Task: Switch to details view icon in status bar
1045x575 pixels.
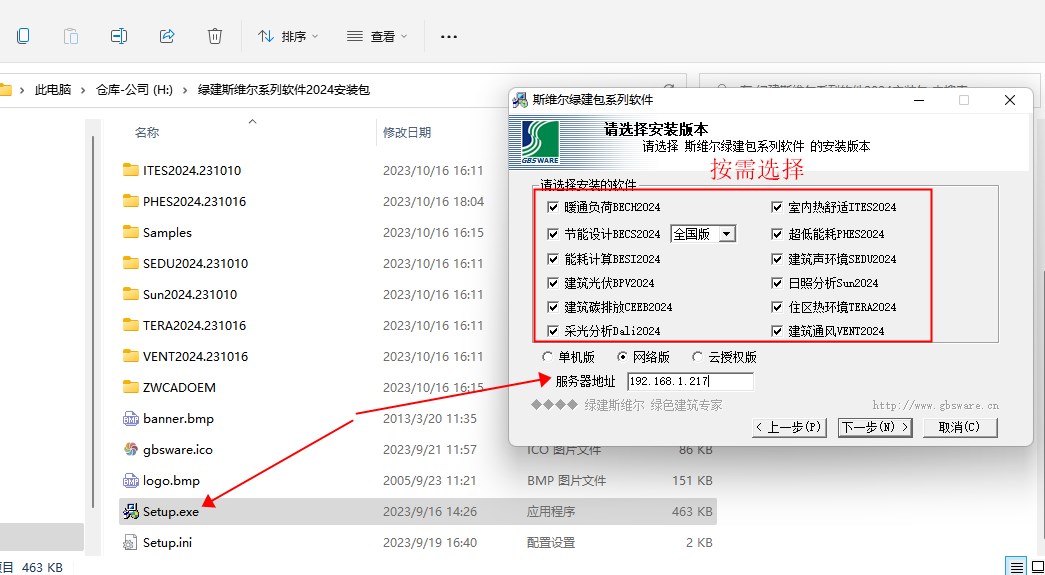Action: (1016, 567)
